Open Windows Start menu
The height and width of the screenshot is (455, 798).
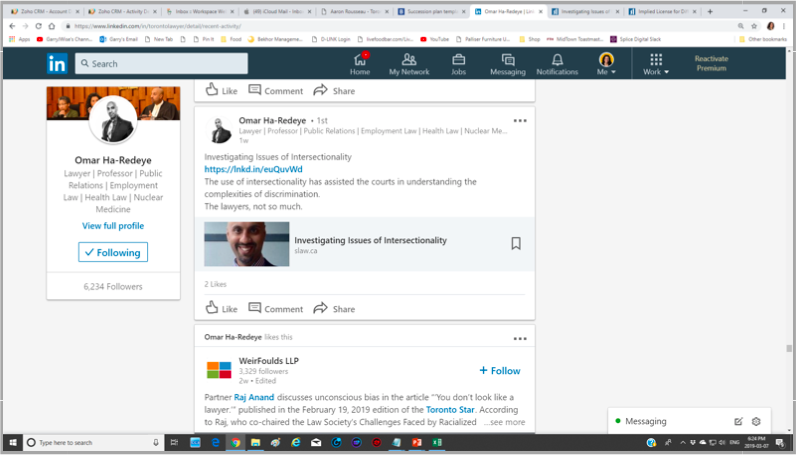[13, 442]
